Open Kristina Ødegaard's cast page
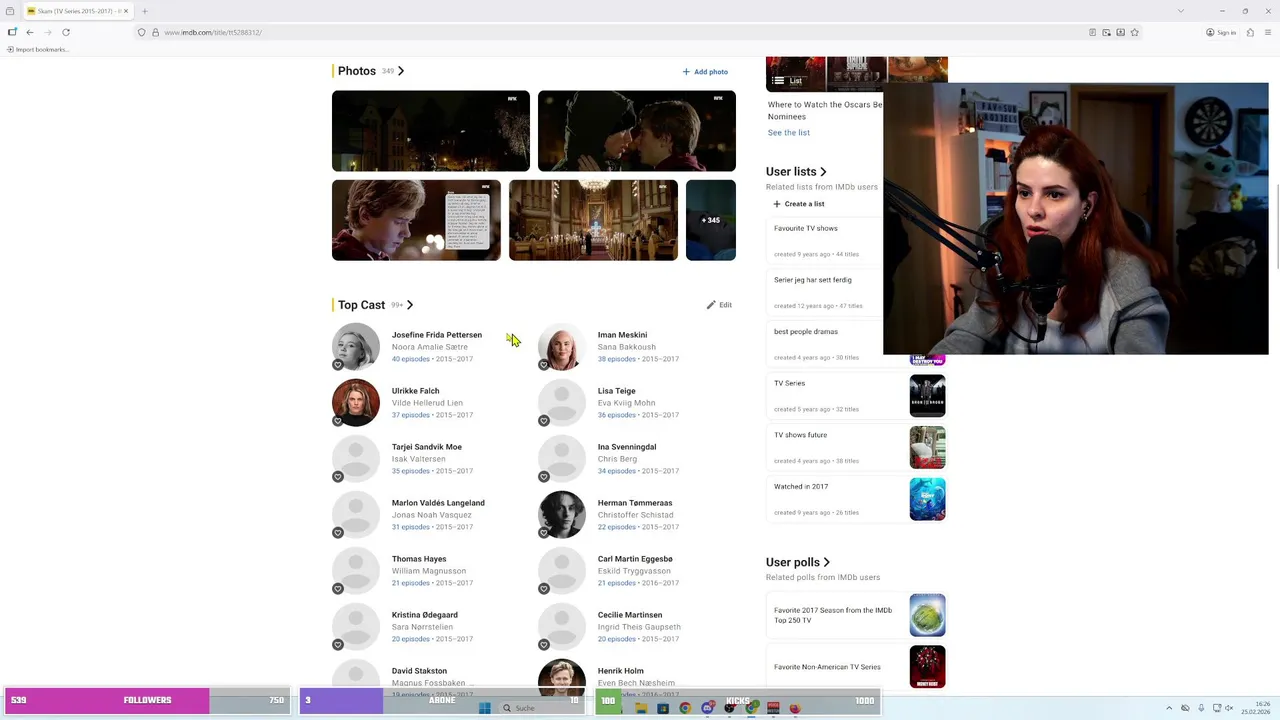 [x=425, y=615]
